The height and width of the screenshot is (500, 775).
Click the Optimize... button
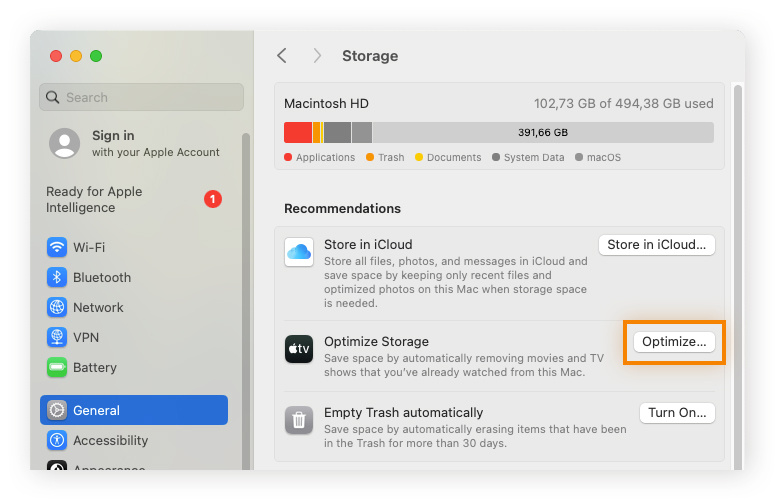pos(674,342)
